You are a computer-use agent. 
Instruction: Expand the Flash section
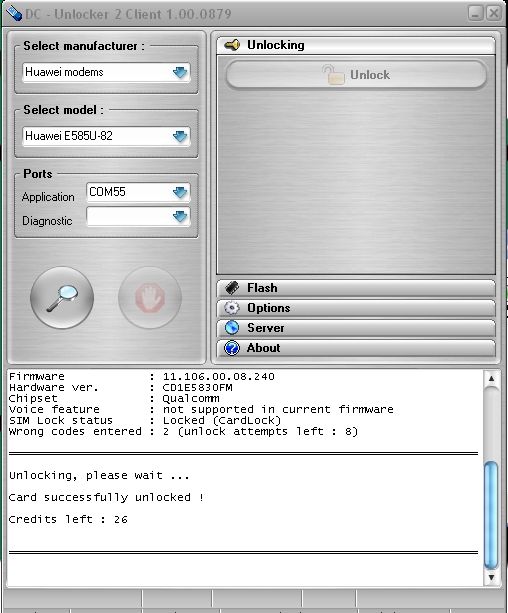356,288
